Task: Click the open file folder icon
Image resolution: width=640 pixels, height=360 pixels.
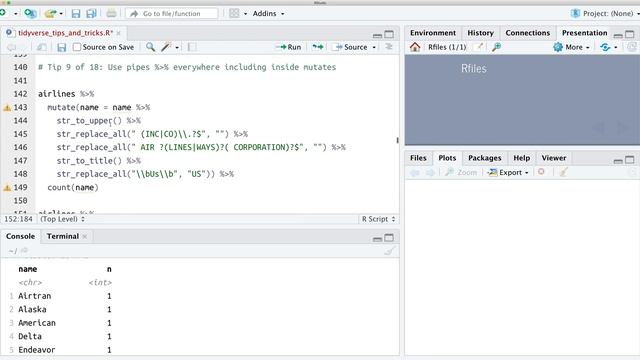Action: point(51,13)
